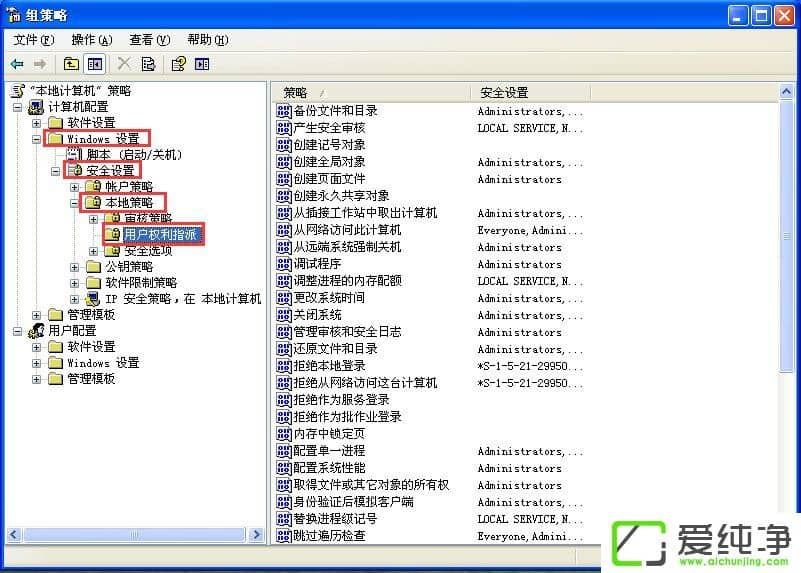Expand 管理模板 under 计算机配置
The width and height of the screenshot is (801, 573).
36,315
